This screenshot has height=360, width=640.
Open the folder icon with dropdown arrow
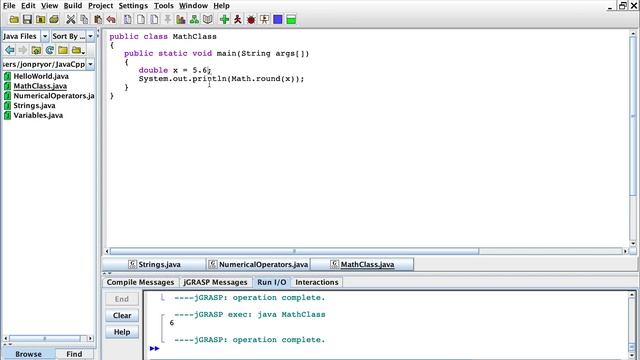click(x=78, y=50)
